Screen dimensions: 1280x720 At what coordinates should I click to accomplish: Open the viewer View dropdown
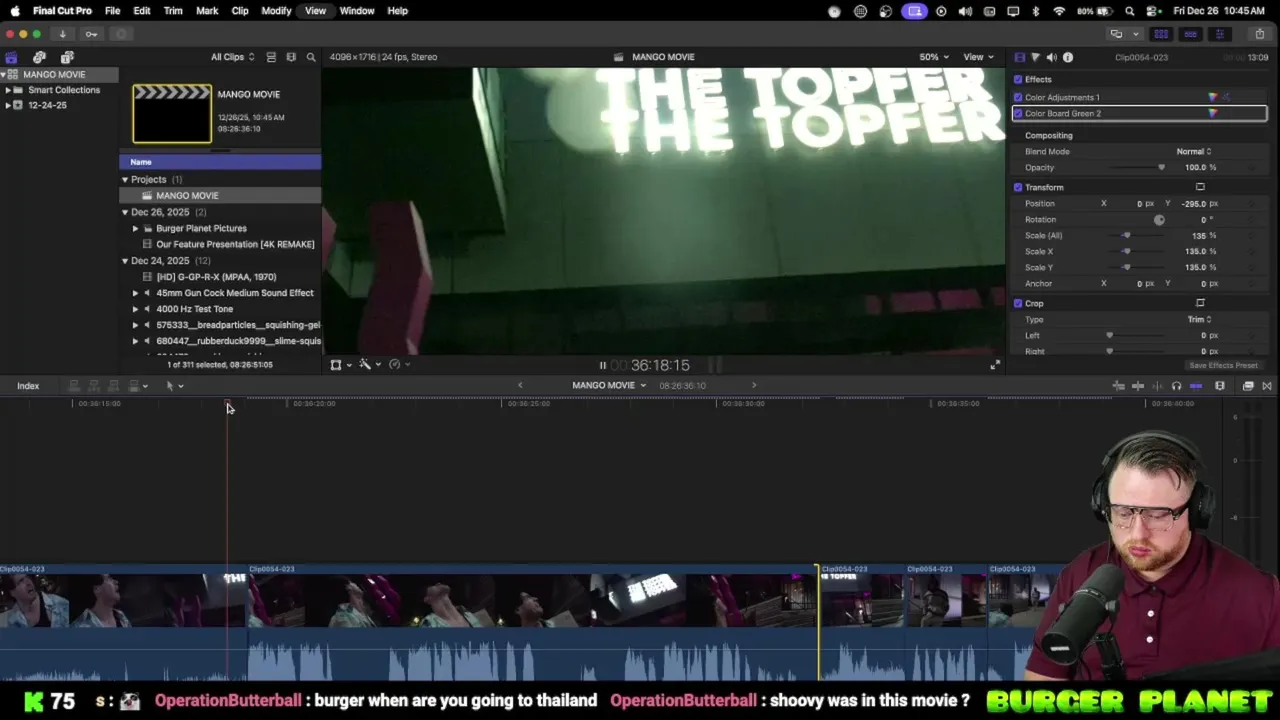[x=977, y=57]
